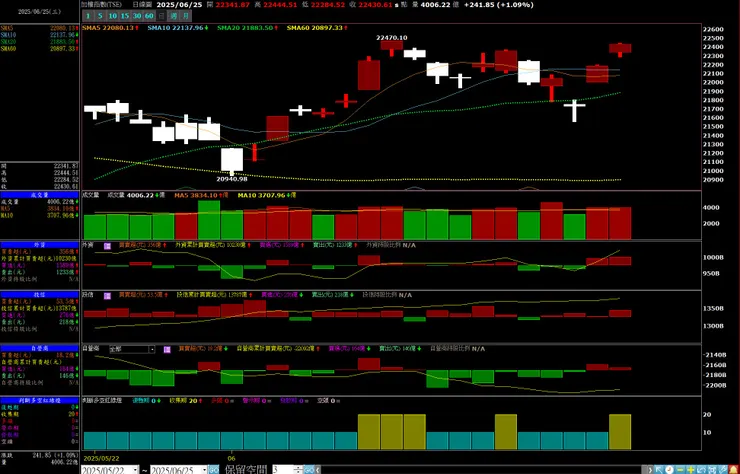Viewport: 740px width, 474px height.
Task: Click the last red candlestick on chart
Action: tap(620, 49)
